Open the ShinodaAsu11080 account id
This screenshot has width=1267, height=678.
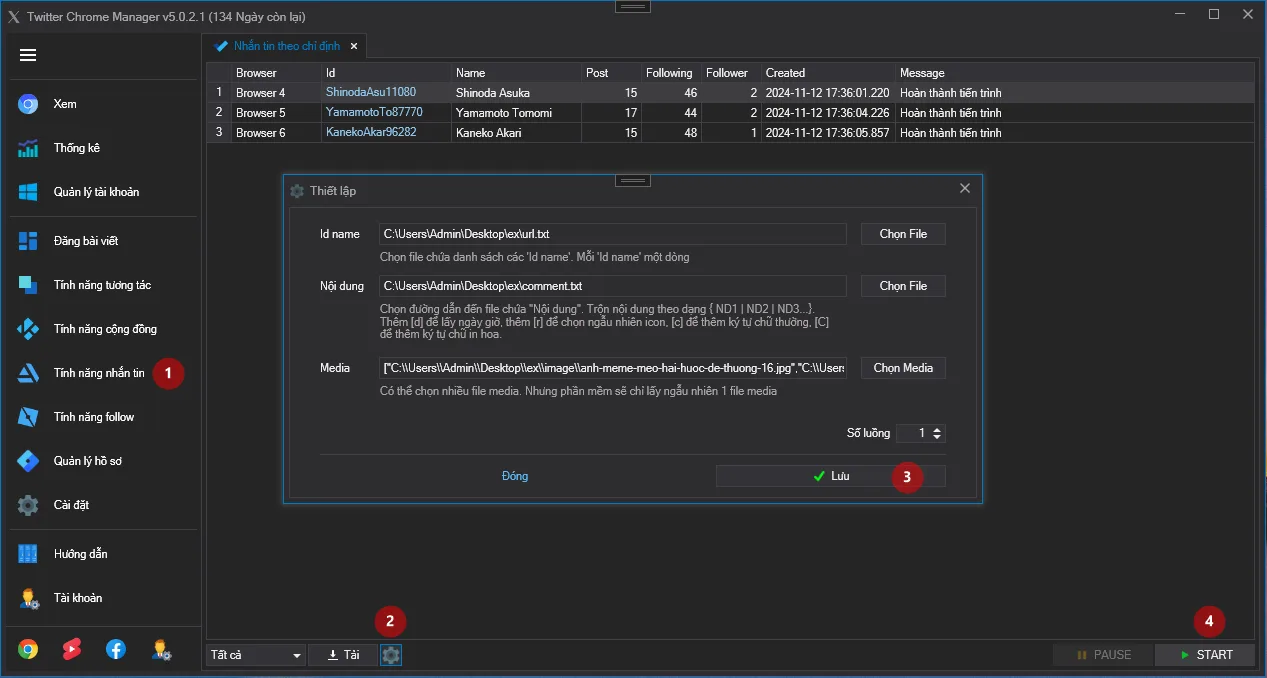[x=371, y=92]
